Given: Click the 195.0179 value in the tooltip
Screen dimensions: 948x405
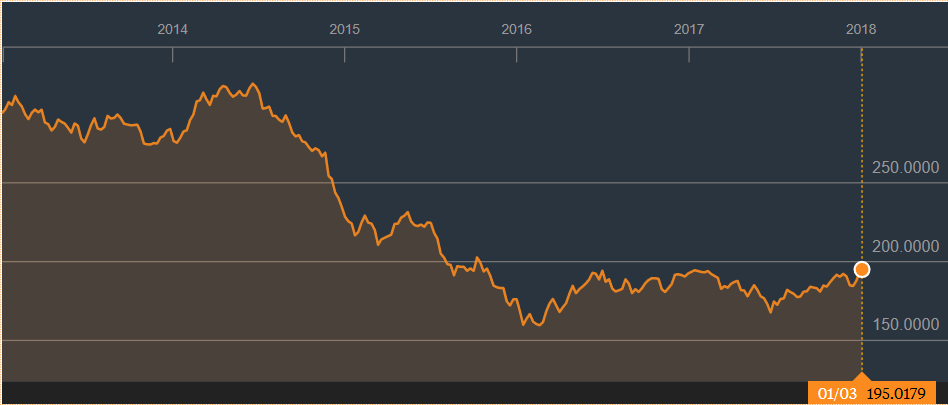Looking at the screenshot, I should tap(896, 394).
